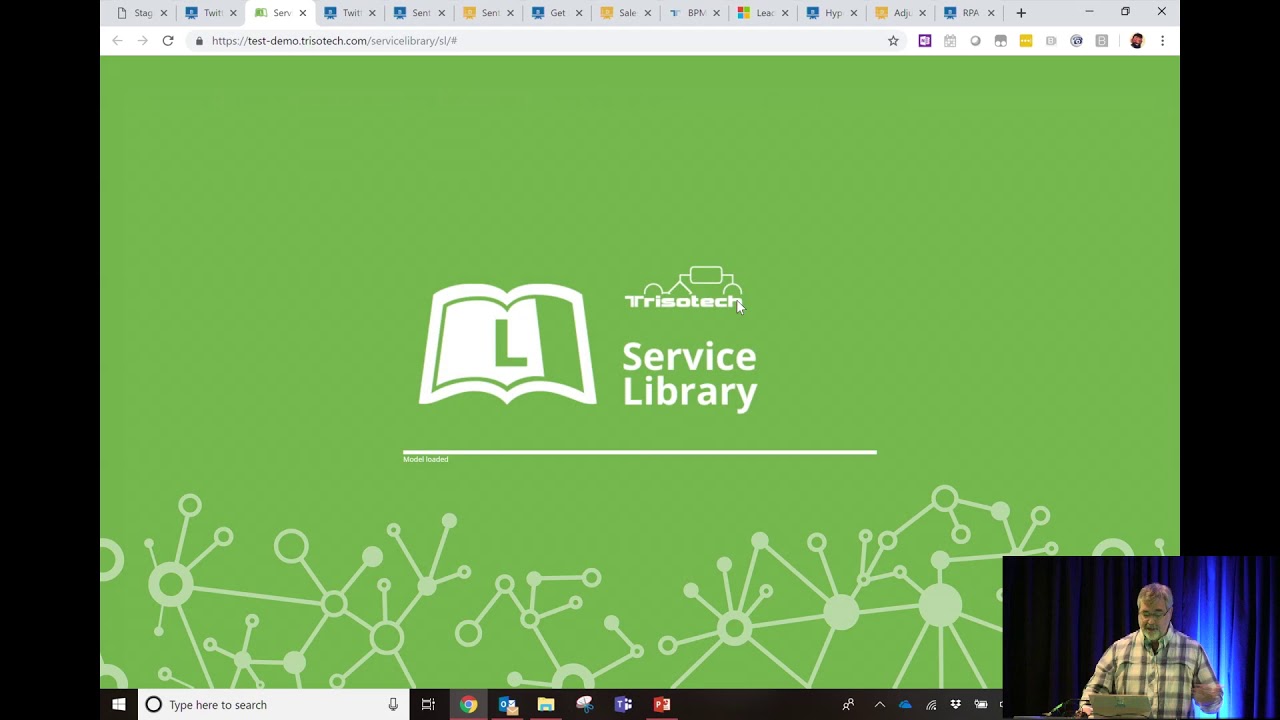Close the 'RPA' tab
Image resolution: width=1280 pixels, height=720 pixels.
click(991, 13)
